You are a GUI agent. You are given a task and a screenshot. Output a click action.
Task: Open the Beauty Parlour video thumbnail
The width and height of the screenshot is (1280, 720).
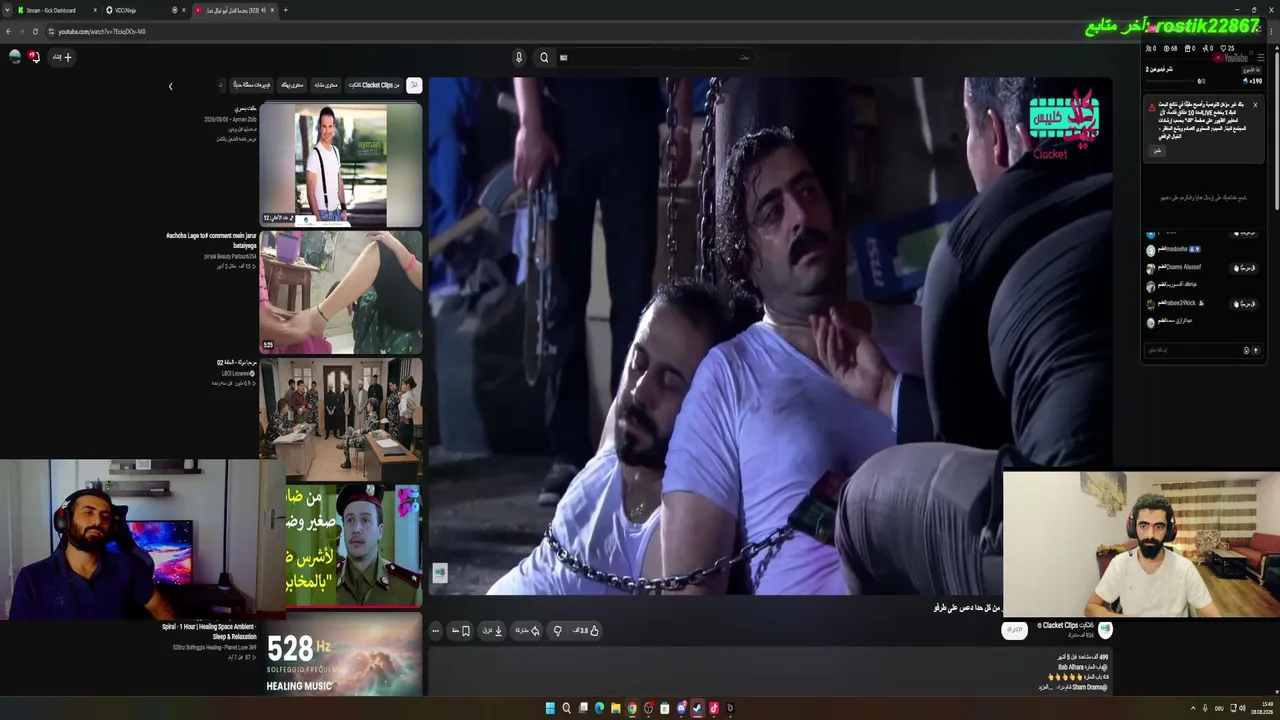pyautogui.click(x=341, y=292)
